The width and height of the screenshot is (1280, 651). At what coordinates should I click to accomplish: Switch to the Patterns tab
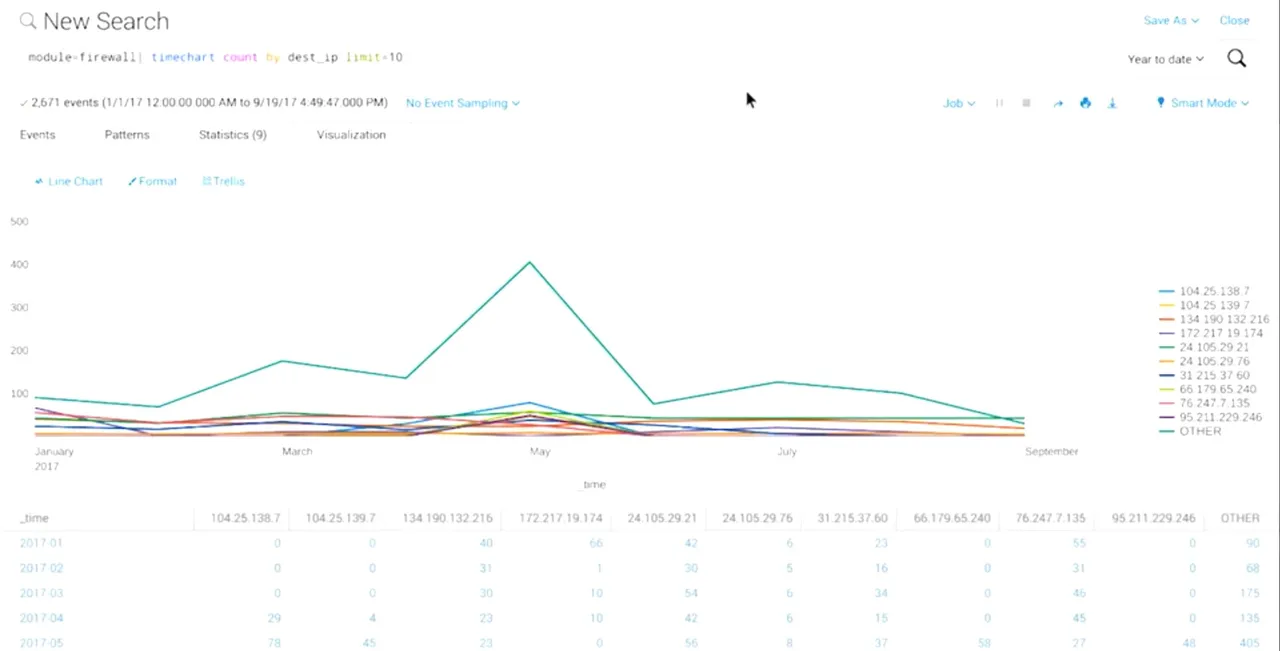click(127, 134)
